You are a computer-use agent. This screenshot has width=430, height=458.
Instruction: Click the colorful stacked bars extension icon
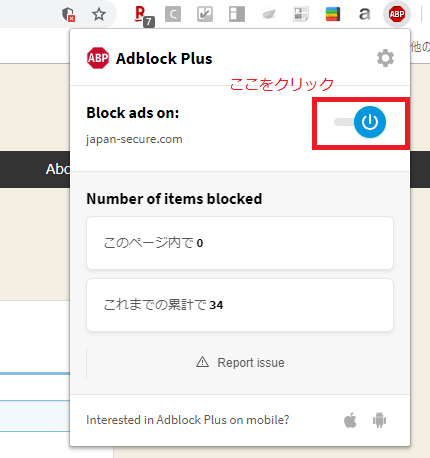click(333, 14)
